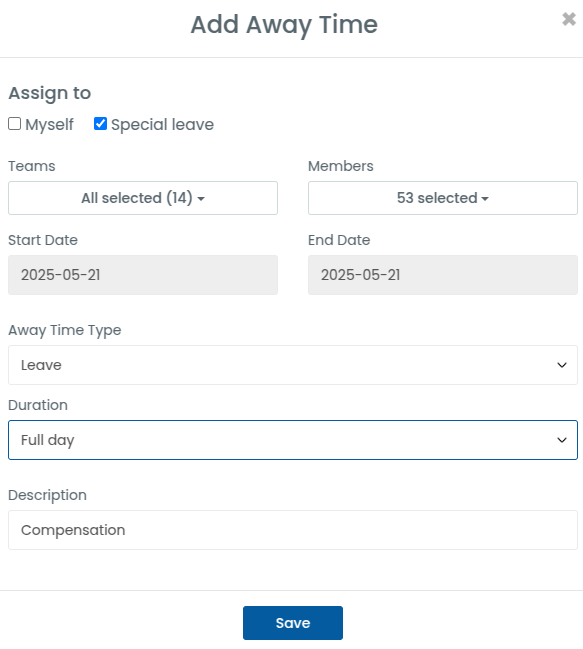Save the away time entry
583x649 pixels.
pyautogui.click(x=293, y=623)
